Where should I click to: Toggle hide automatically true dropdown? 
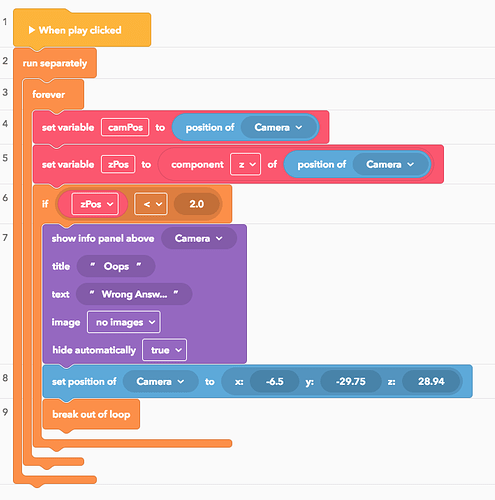pos(164,350)
